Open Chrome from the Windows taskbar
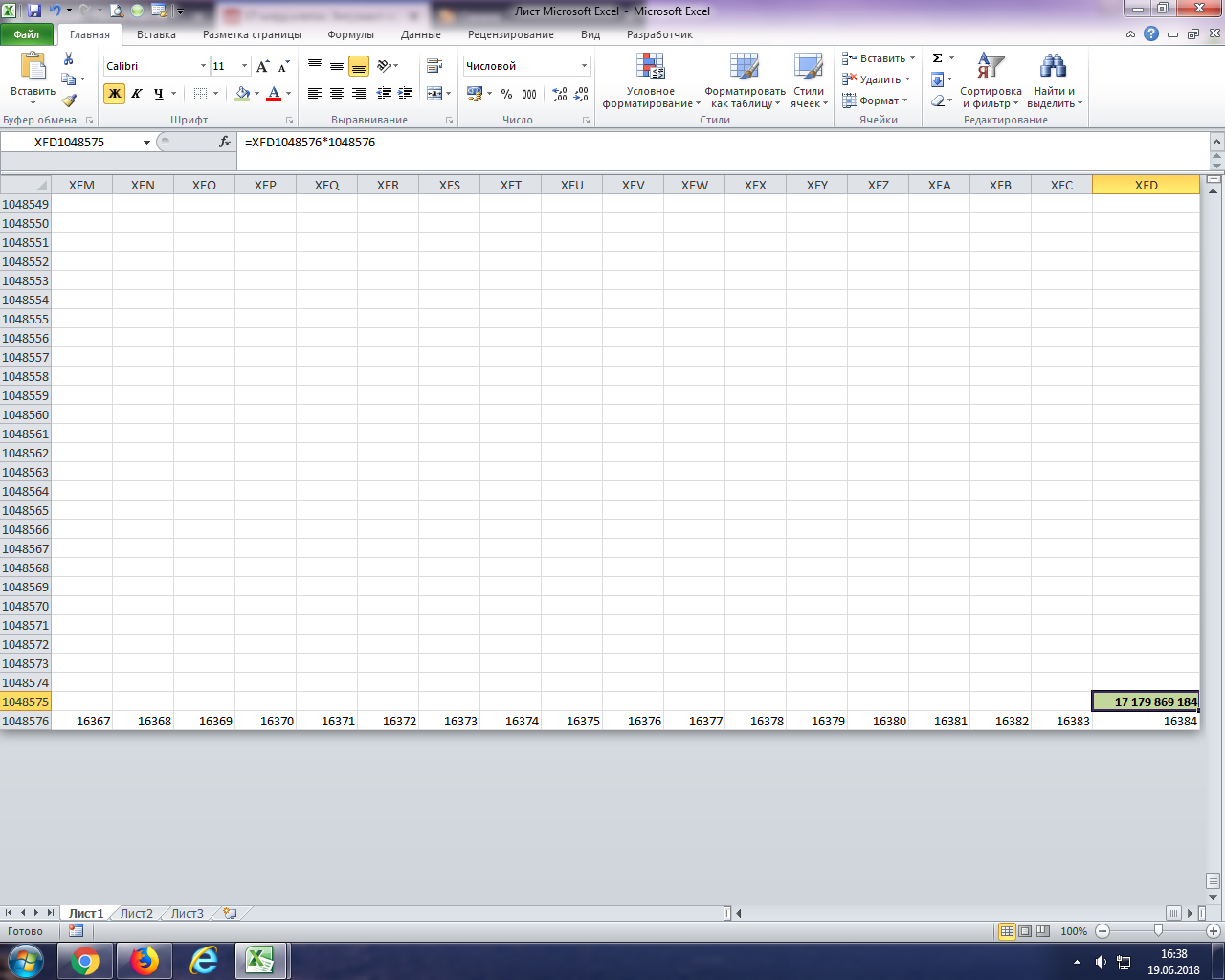The image size is (1225, 980). point(85,960)
